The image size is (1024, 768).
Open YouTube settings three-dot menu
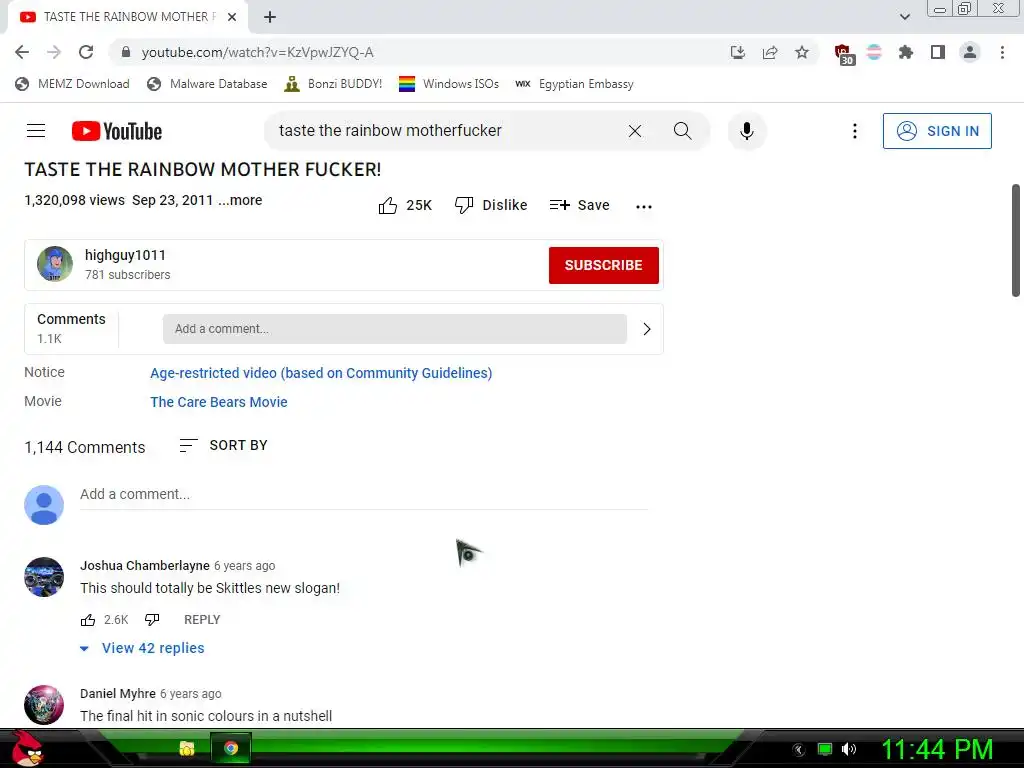pyautogui.click(x=854, y=131)
